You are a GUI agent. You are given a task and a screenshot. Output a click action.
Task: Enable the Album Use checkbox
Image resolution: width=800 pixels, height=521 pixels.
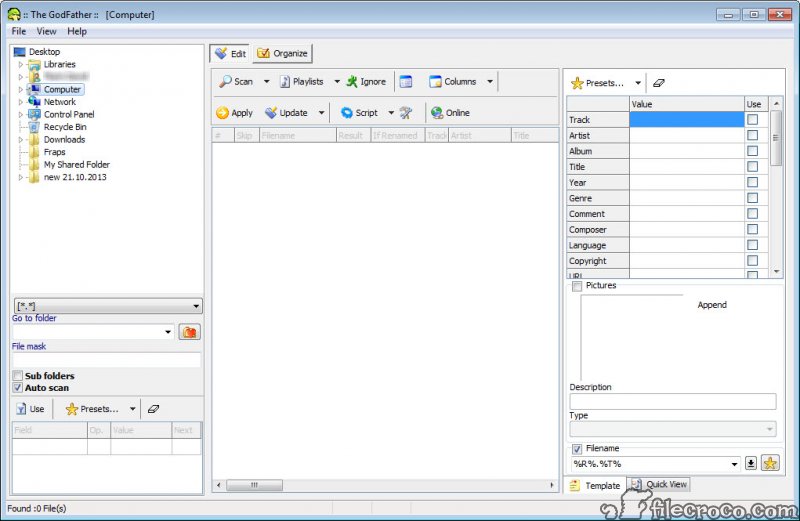(x=752, y=151)
